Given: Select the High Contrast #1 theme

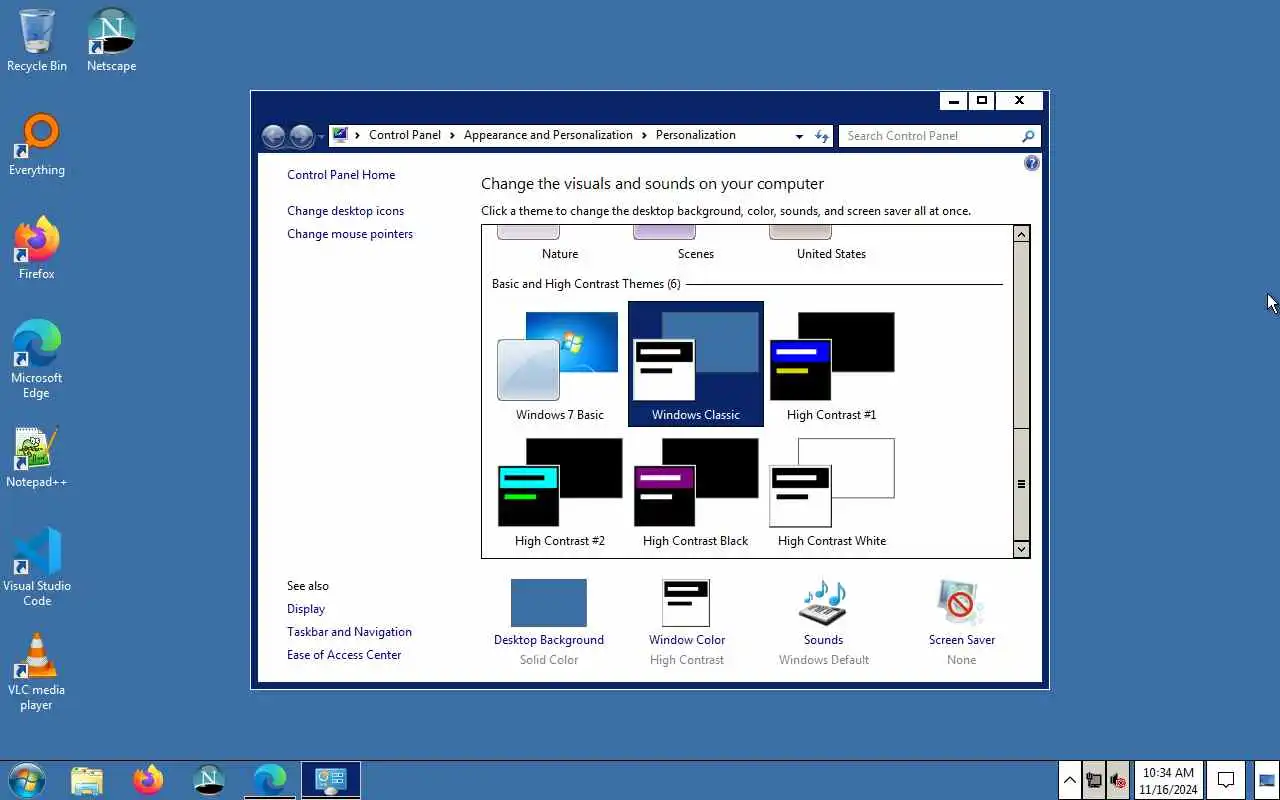Looking at the screenshot, I should click(x=831, y=364).
